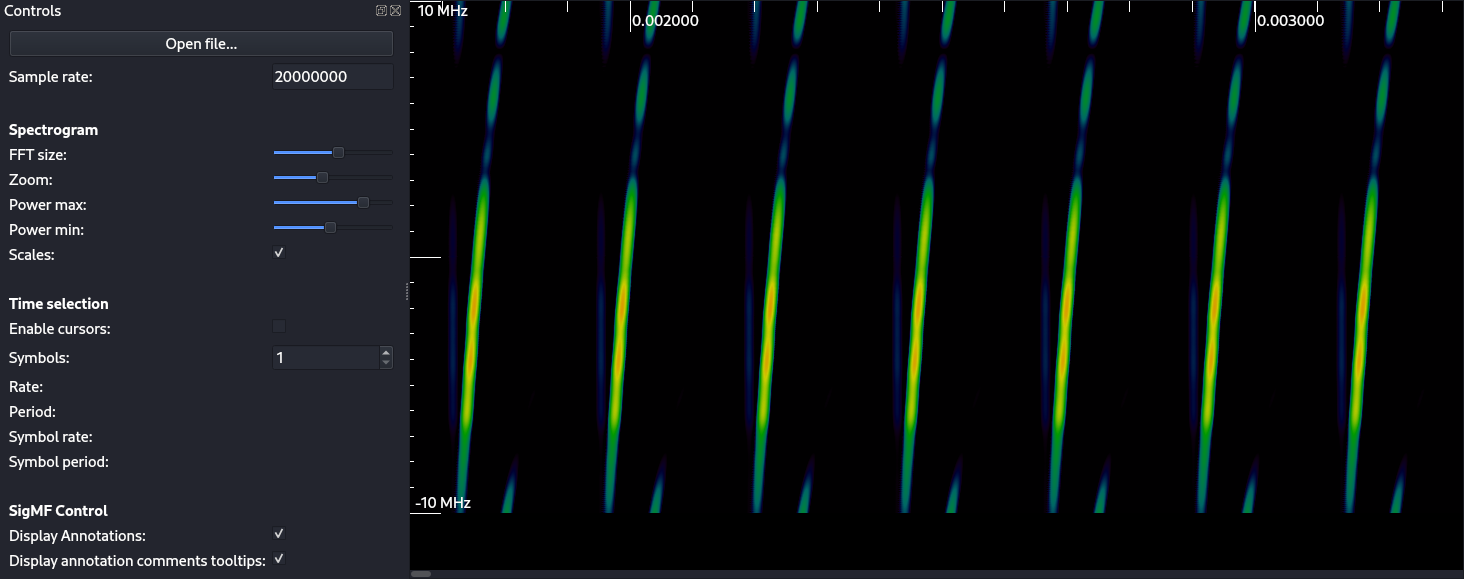The image size is (1464, 579).
Task: Click the Power max slider handle
Action: (363, 203)
